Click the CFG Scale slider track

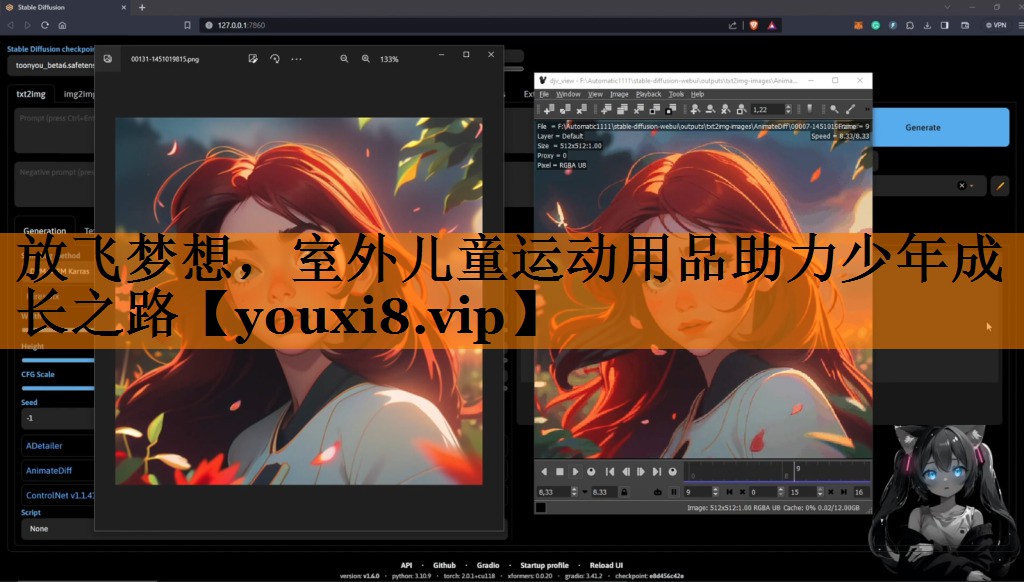click(58, 388)
